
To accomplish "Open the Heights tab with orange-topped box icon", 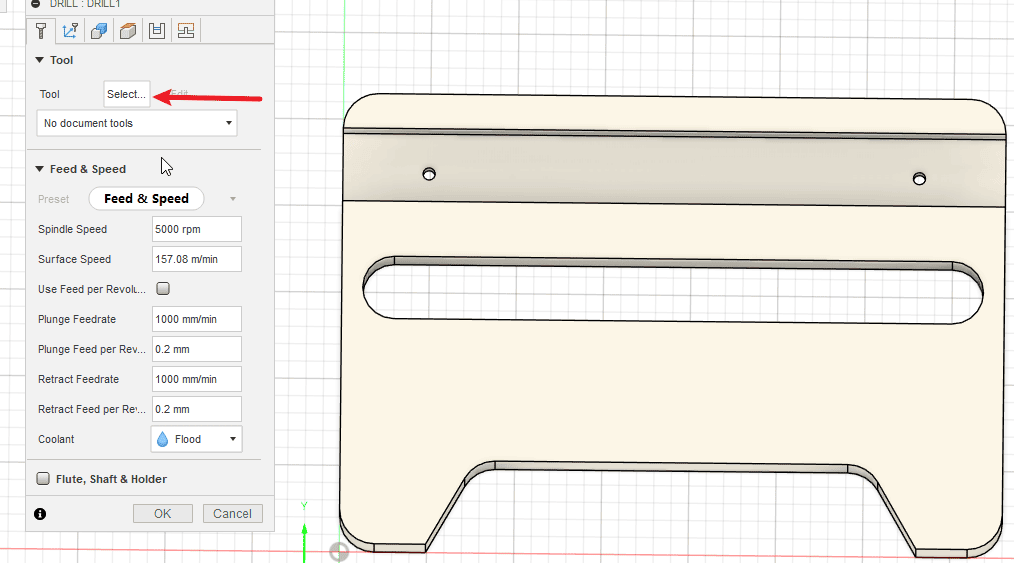I will 128,31.
